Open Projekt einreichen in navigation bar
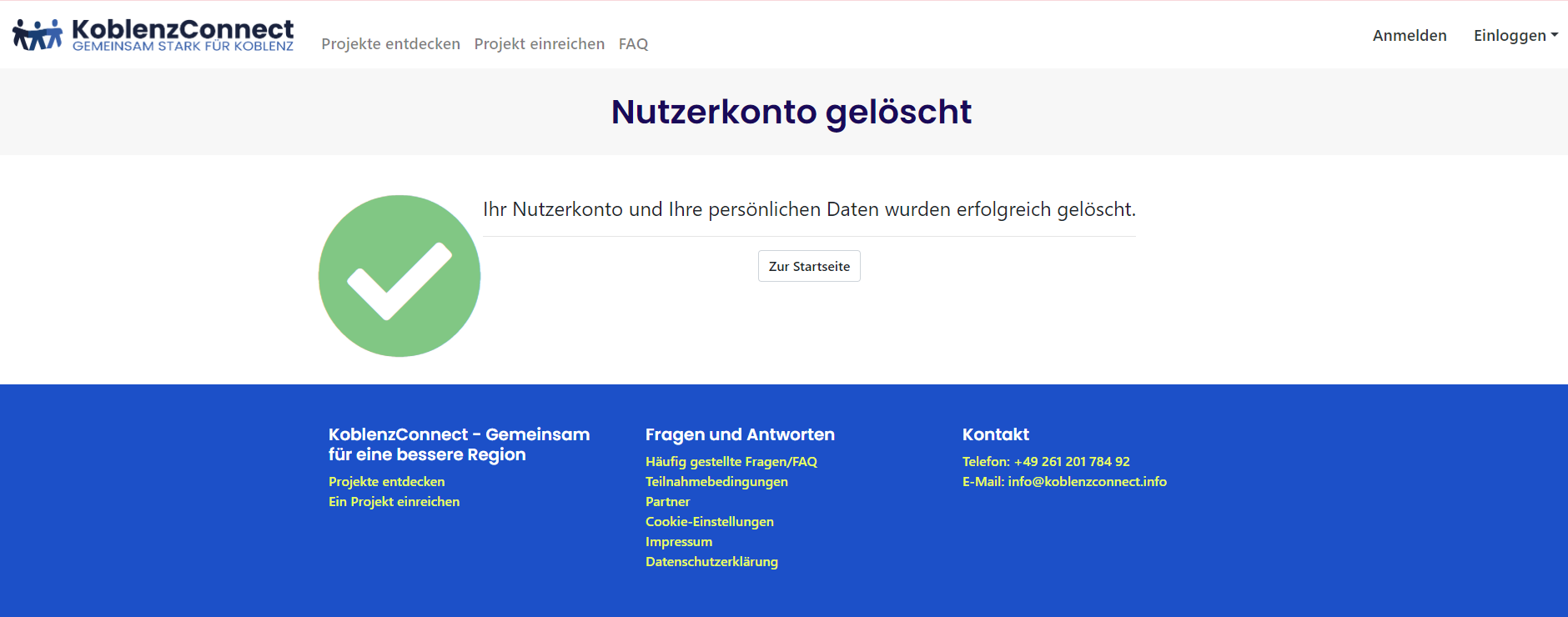This screenshot has height=617, width=1568. (539, 44)
